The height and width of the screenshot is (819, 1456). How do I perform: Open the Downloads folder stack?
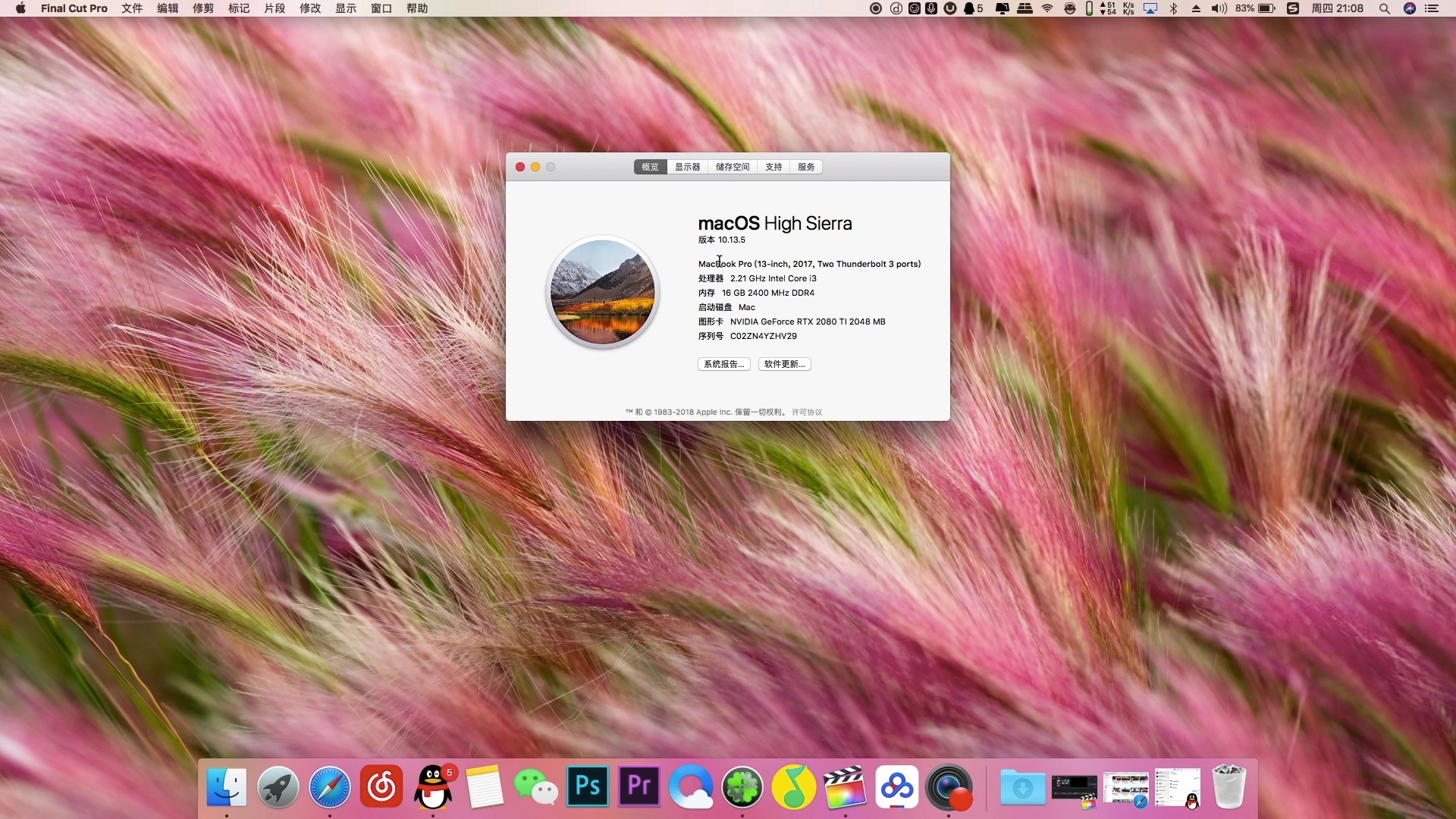coord(1022,787)
